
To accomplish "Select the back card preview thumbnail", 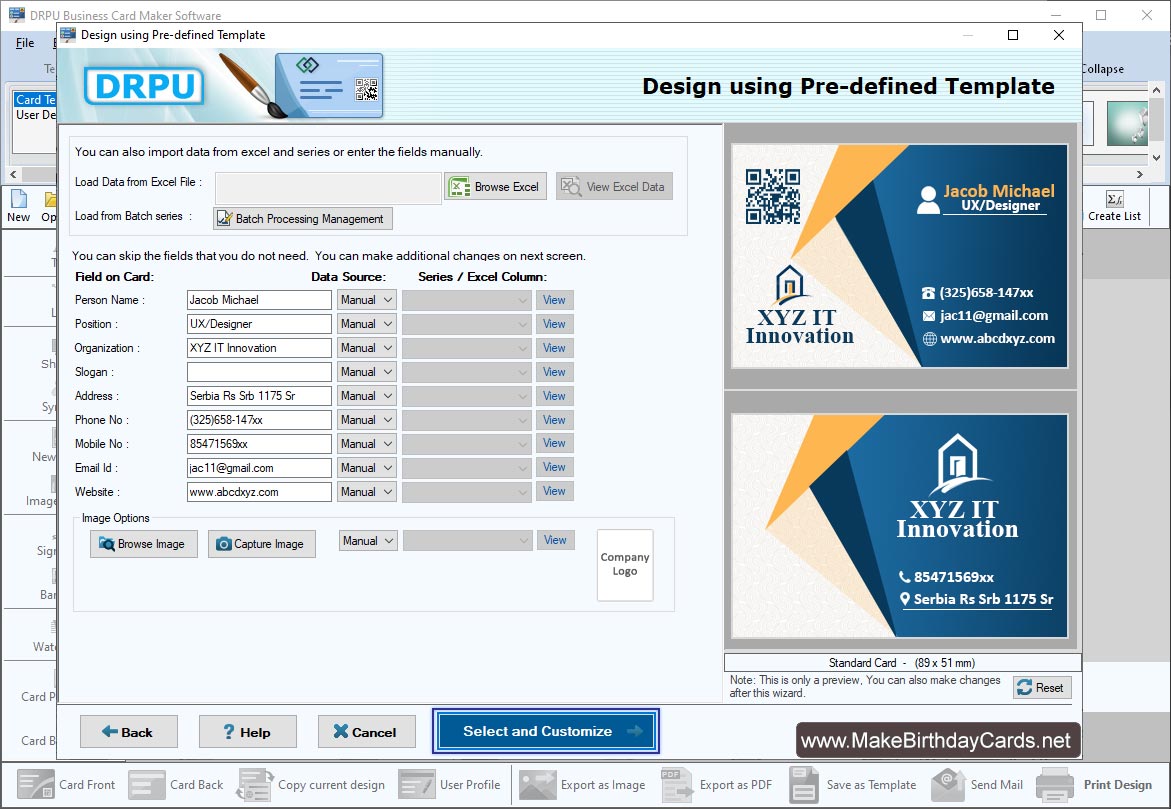I will click(x=900, y=526).
